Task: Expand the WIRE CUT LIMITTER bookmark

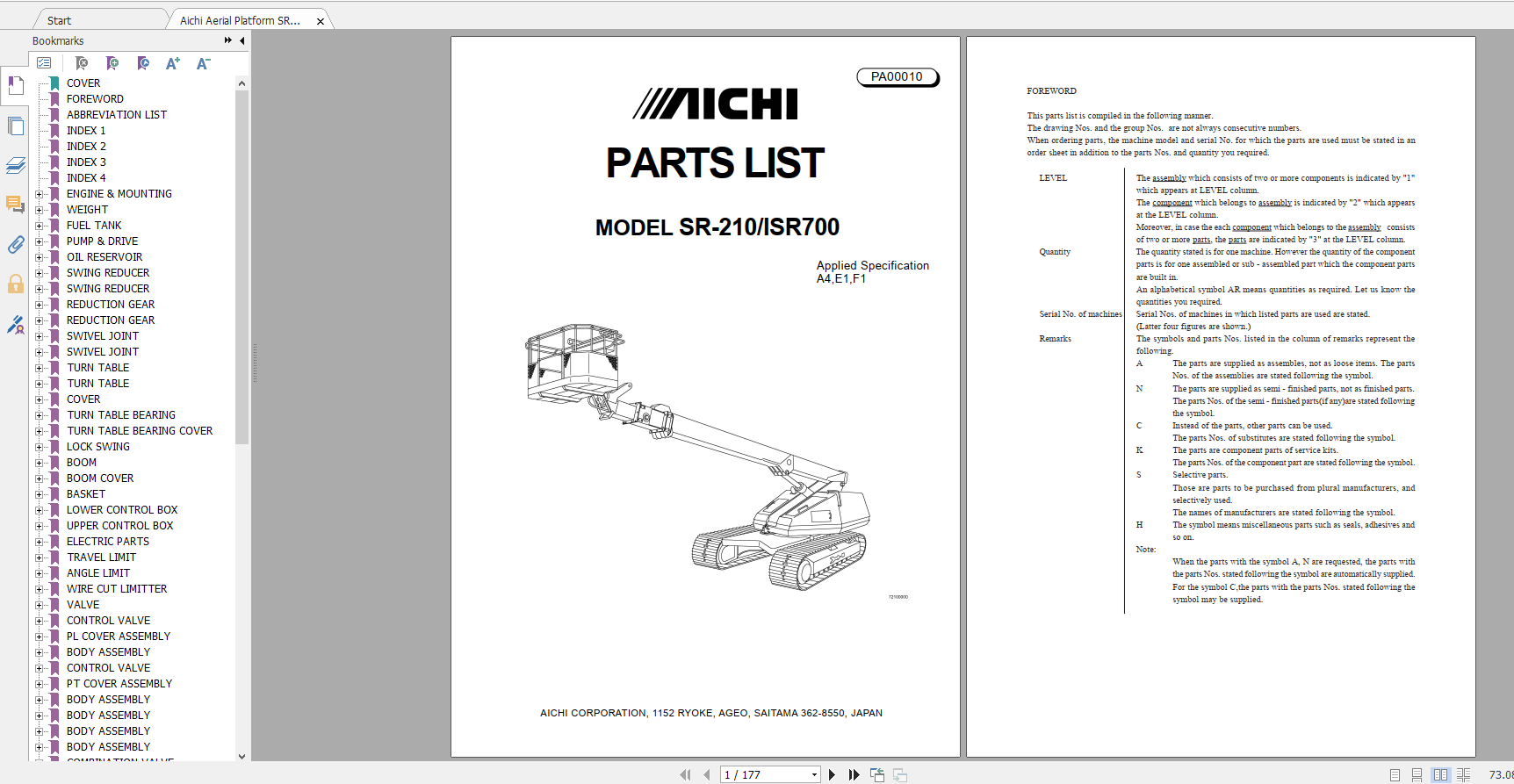Action: (39, 589)
